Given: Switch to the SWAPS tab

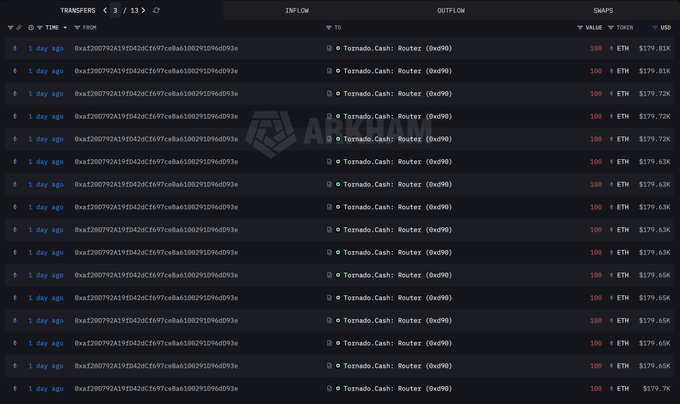Looking at the screenshot, I should (603, 10).
